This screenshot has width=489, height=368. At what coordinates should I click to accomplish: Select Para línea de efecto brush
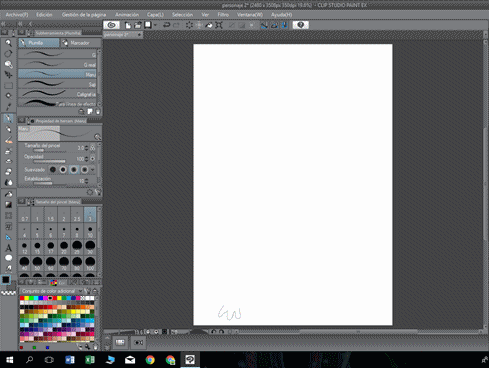click(57, 103)
